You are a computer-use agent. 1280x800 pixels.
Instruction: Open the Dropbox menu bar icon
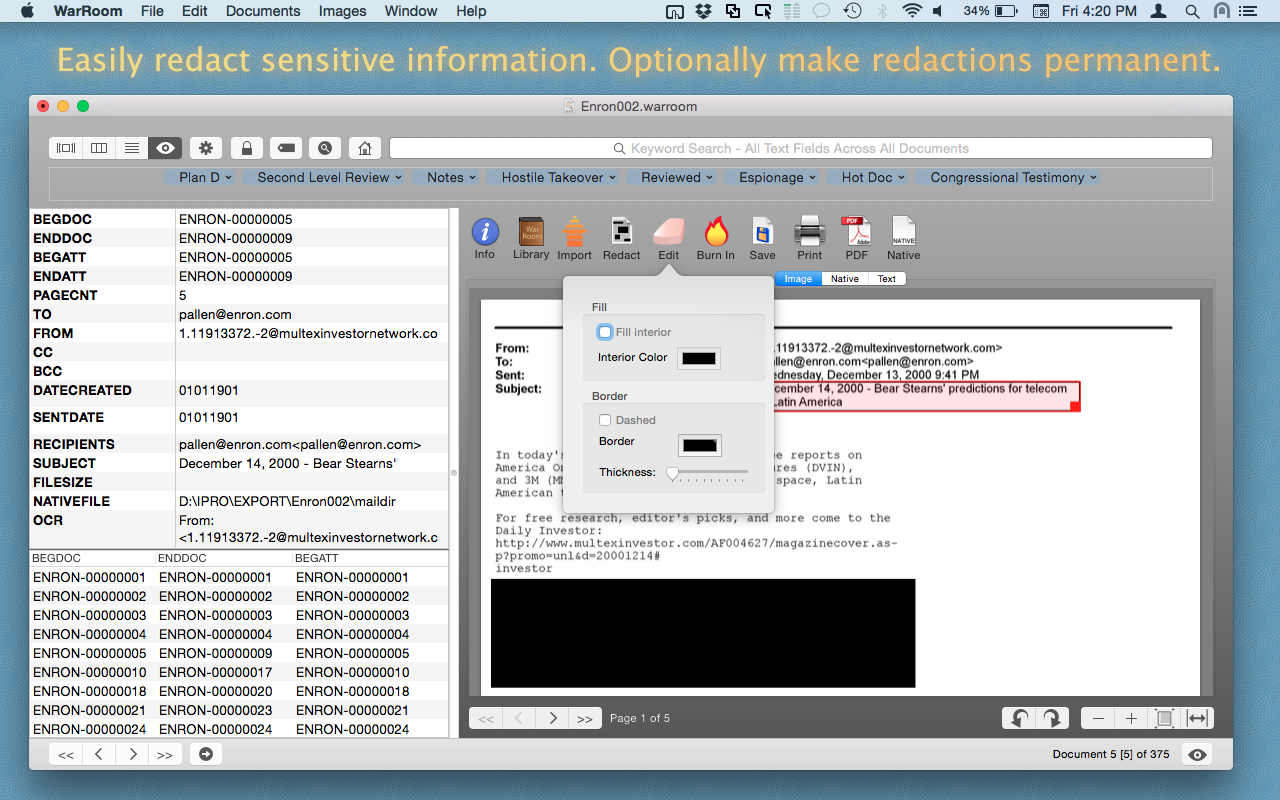(704, 11)
